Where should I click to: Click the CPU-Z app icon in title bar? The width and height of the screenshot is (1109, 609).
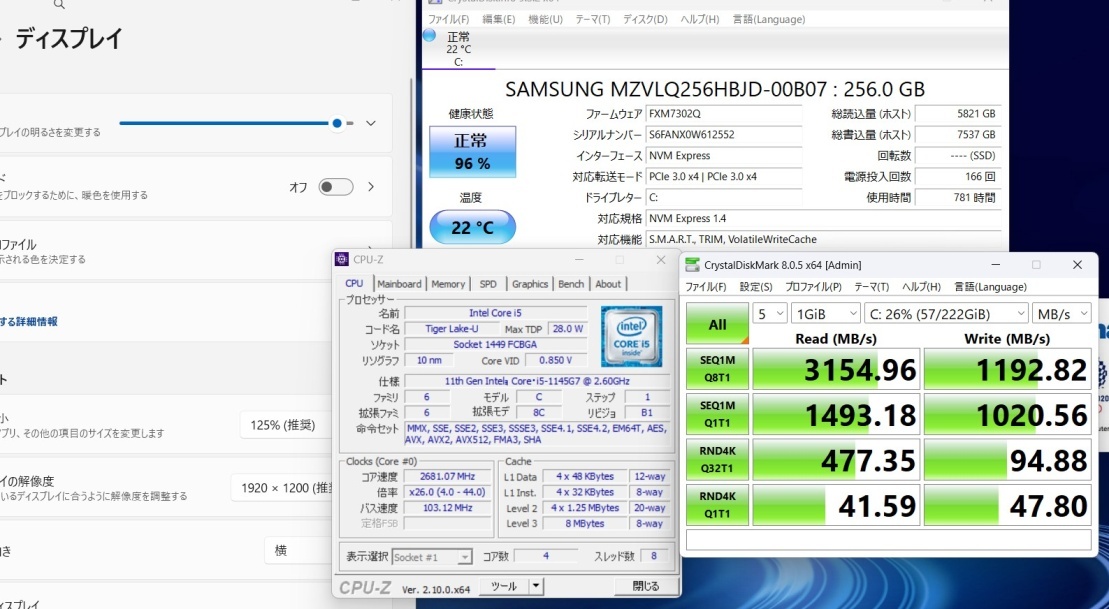pos(342,259)
